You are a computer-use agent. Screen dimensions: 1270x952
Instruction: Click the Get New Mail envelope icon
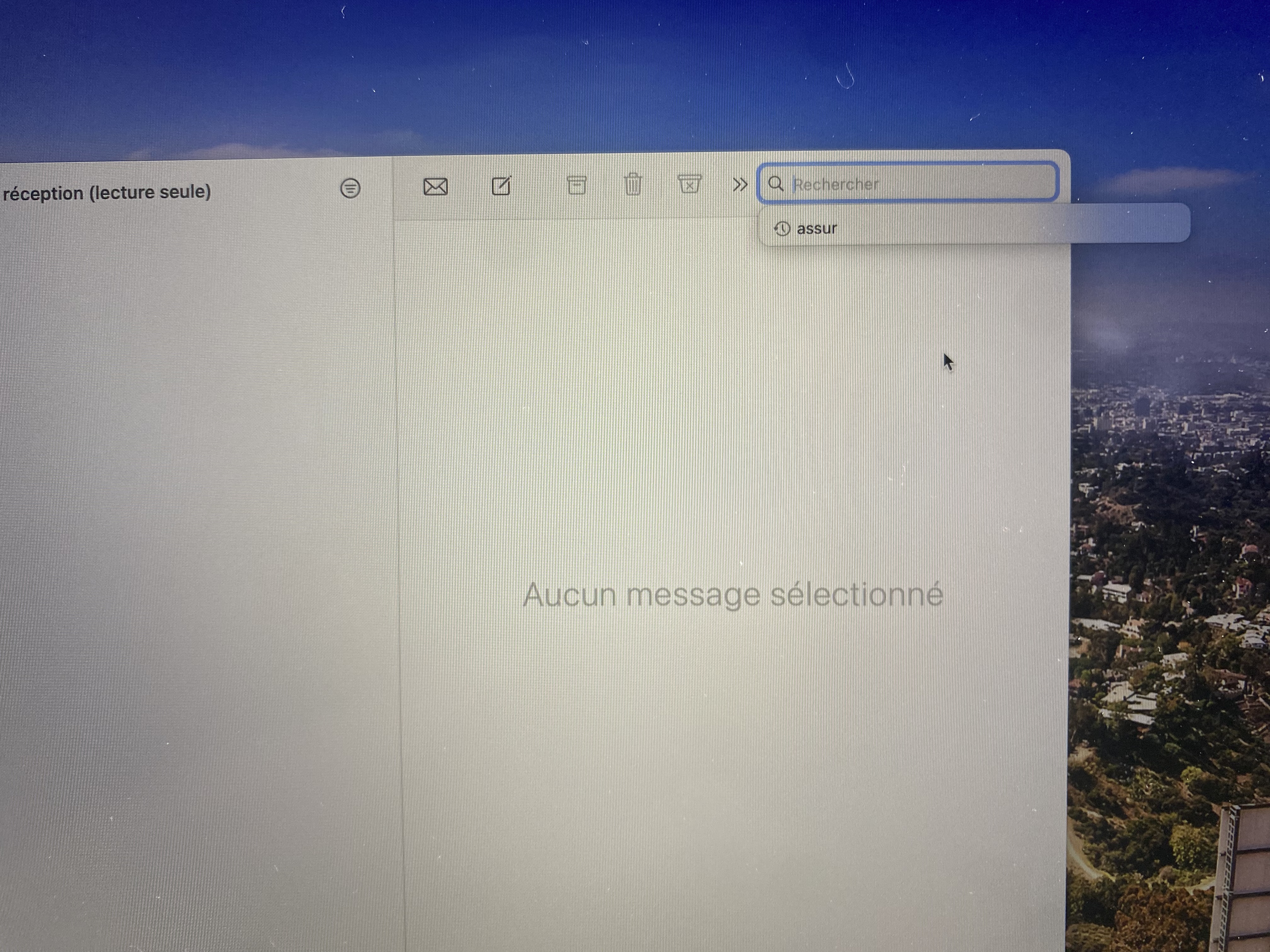pos(435,186)
